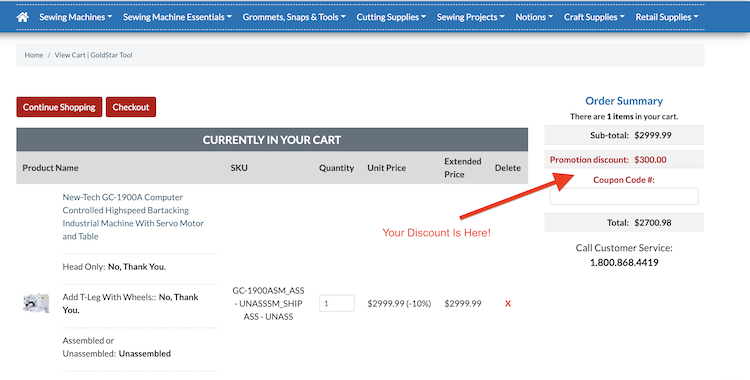The image size is (750, 380).
Task: Proceed with the Checkout button
Action: (131, 107)
